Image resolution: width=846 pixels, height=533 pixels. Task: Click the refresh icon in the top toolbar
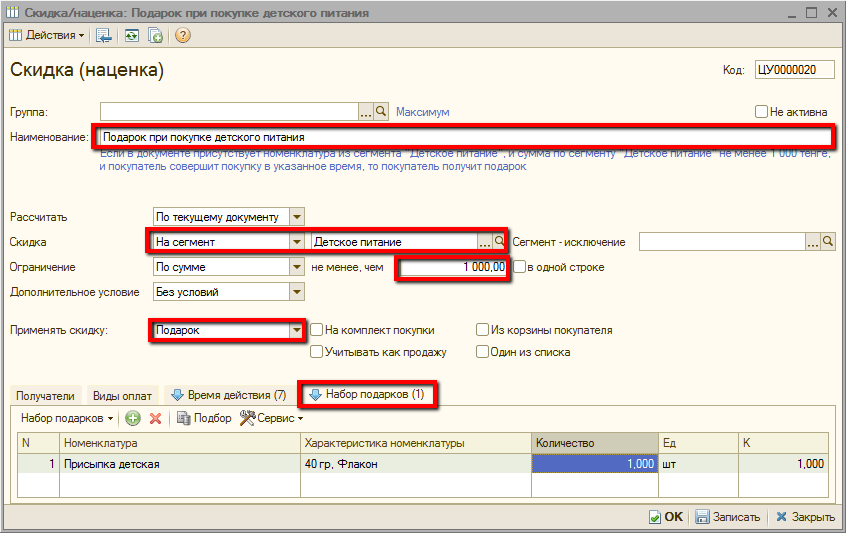point(131,35)
